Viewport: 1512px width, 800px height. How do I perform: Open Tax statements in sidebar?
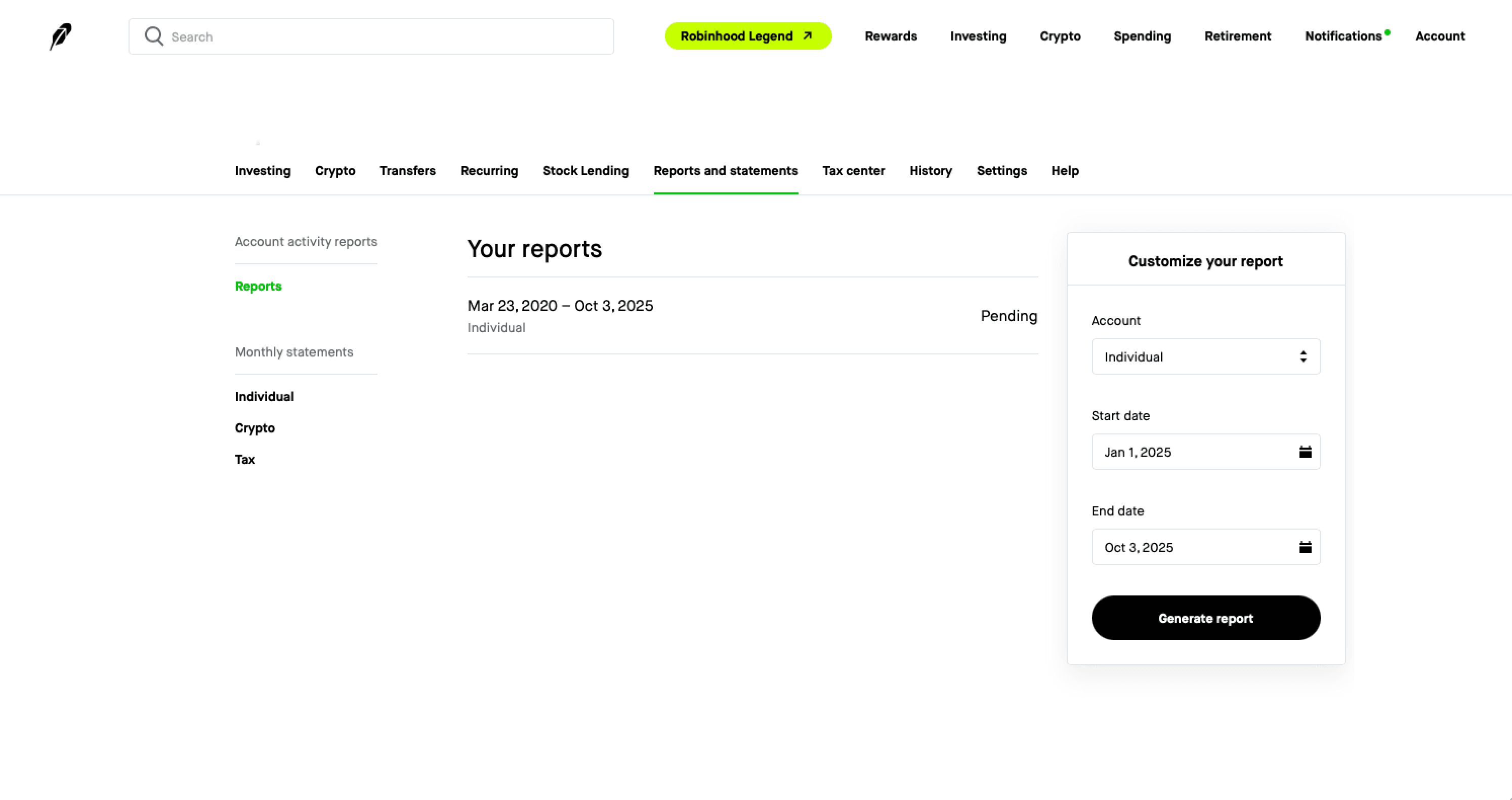[245, 459]
